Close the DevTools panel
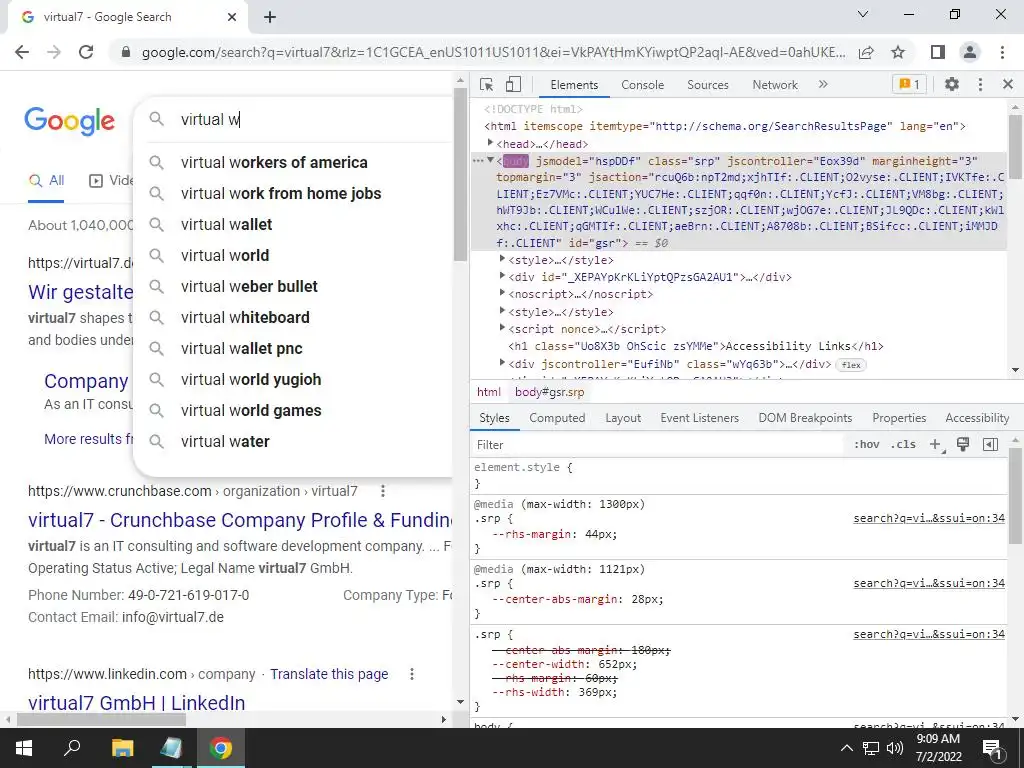1024x768 pixels. tap(1007, 84)
